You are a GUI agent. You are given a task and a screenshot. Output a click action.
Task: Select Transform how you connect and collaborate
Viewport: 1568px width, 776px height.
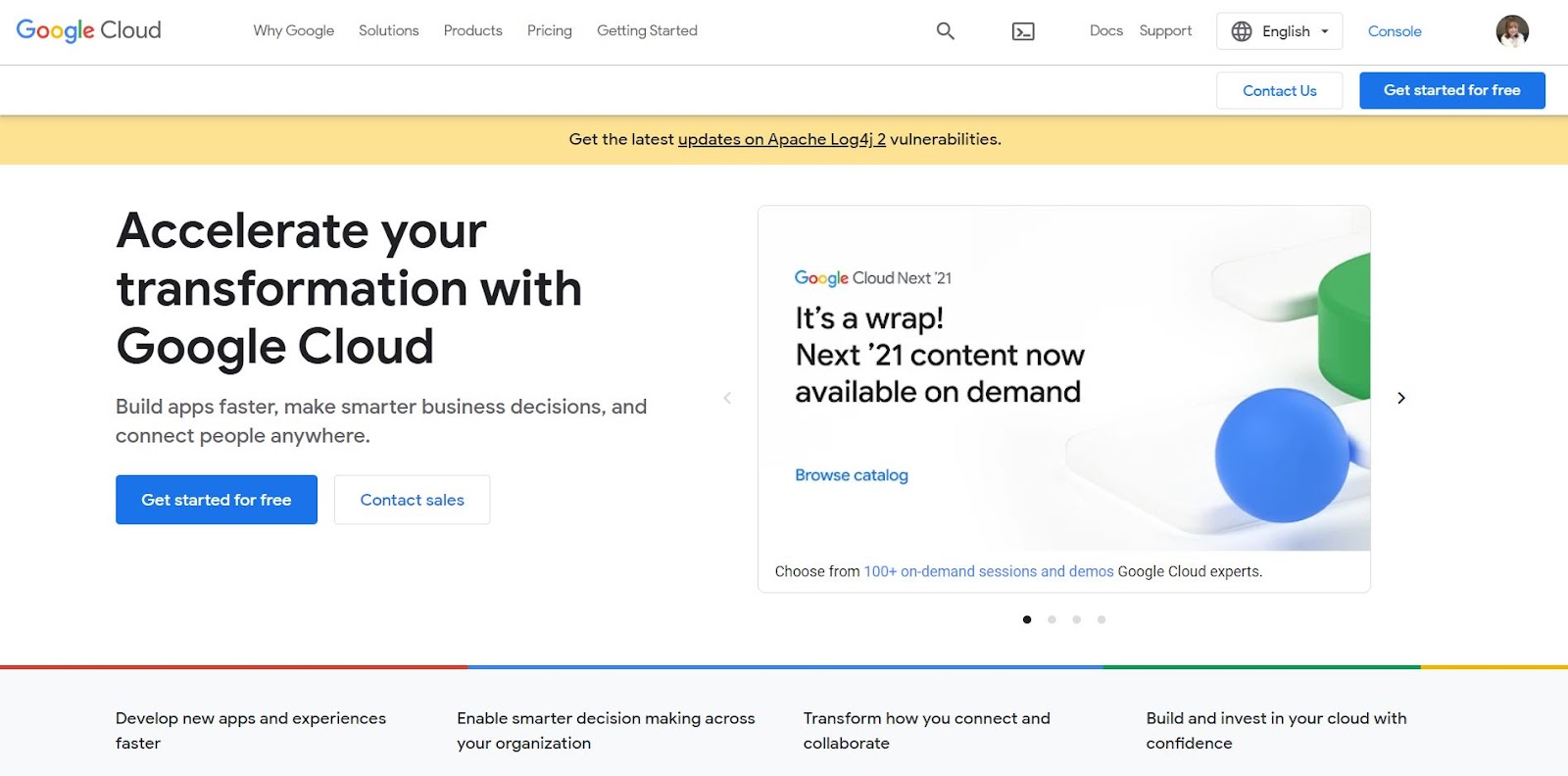[927, 731]
